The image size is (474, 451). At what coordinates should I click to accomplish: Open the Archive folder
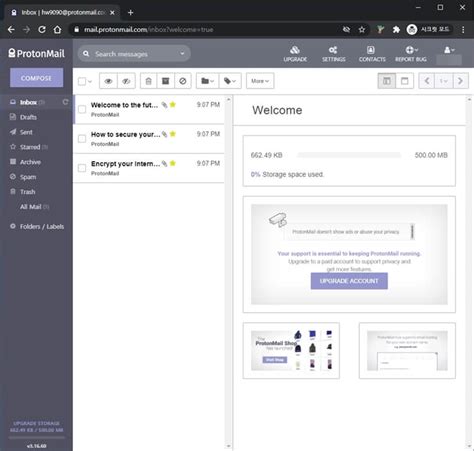pyautogui.click(x=30, y=162)
